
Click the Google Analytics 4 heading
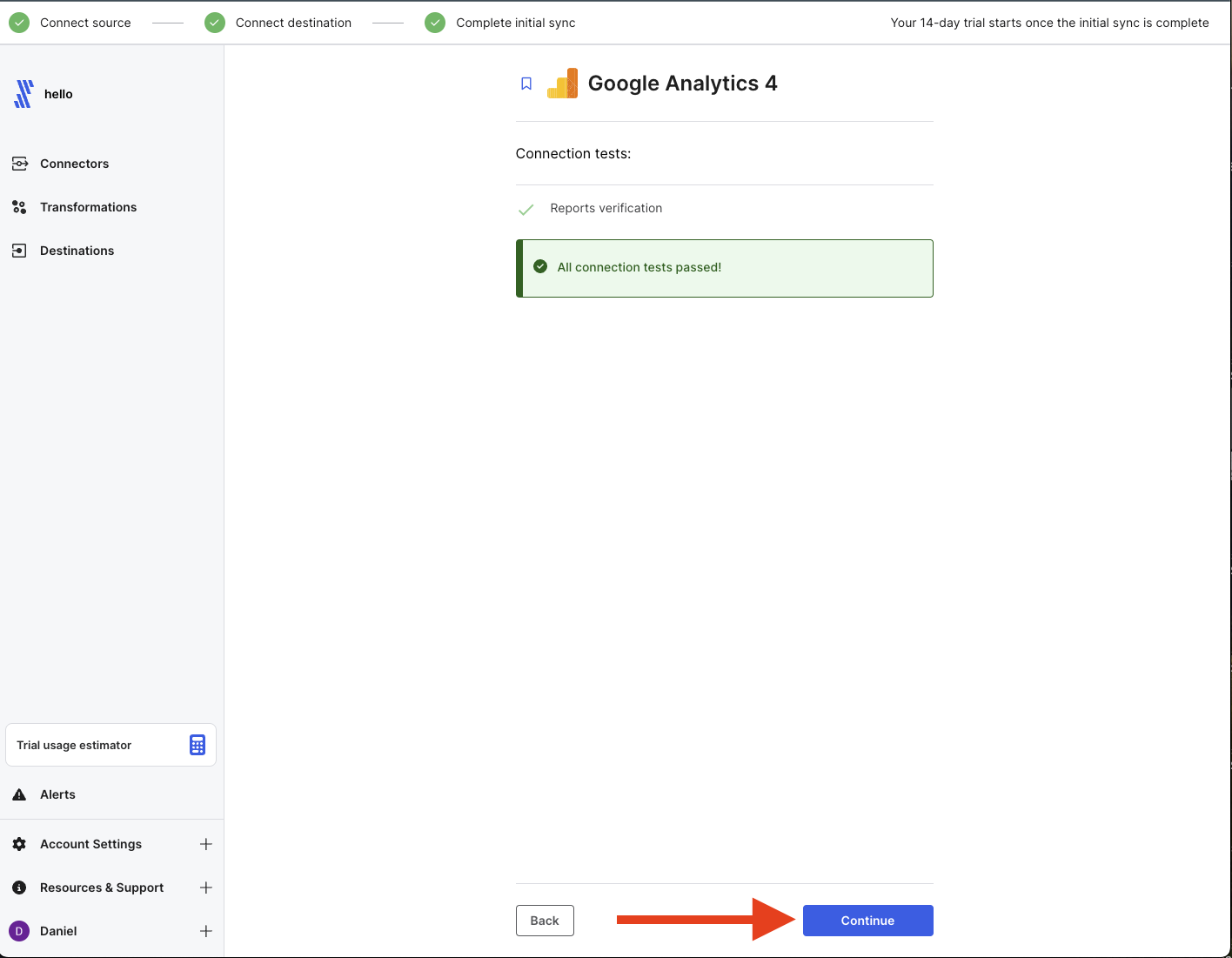click(682, 84)
